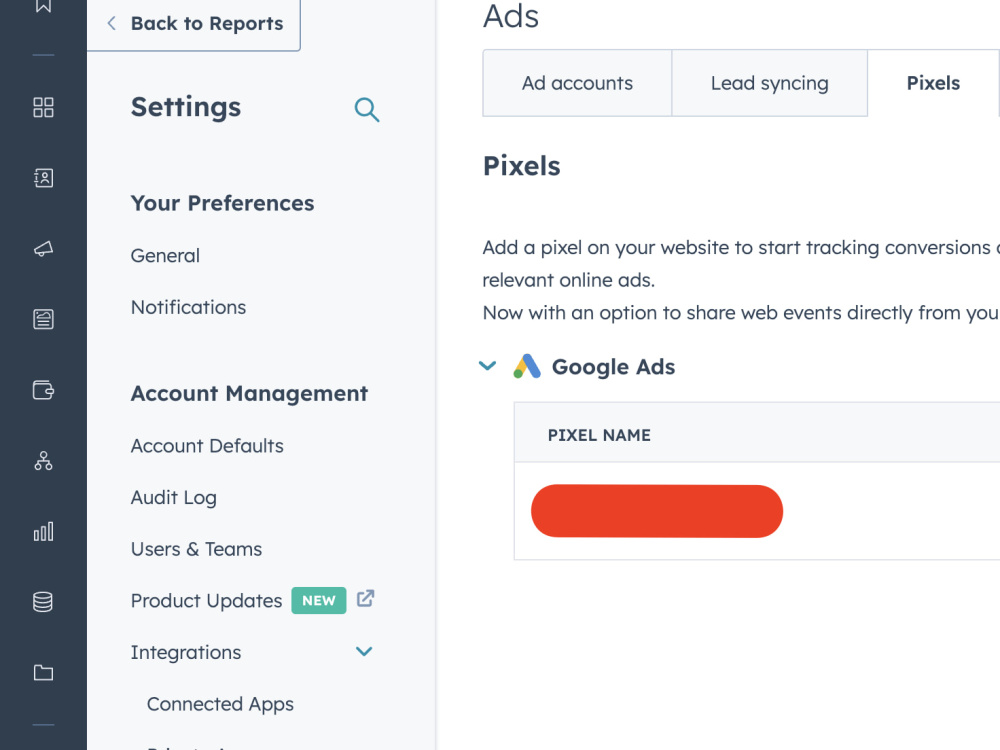Open the bookmarks icon in sidebar
The height and width of the screenshot is (750, 1000).
click(43, 6)
